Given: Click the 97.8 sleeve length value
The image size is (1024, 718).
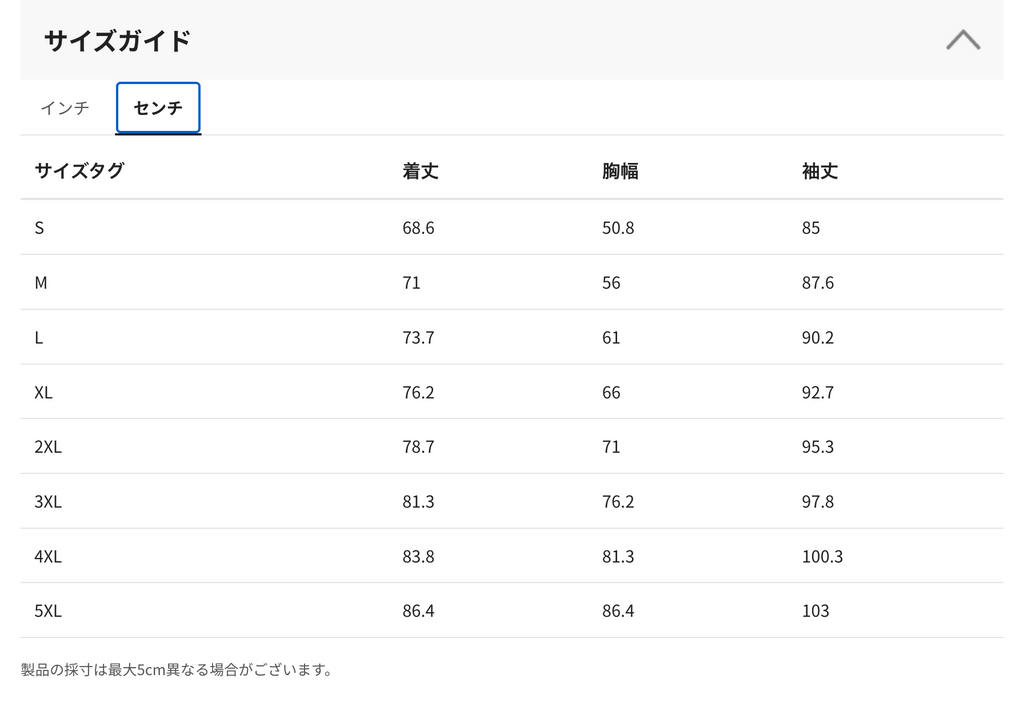Looking at the screenshot, I should point(818,502).
